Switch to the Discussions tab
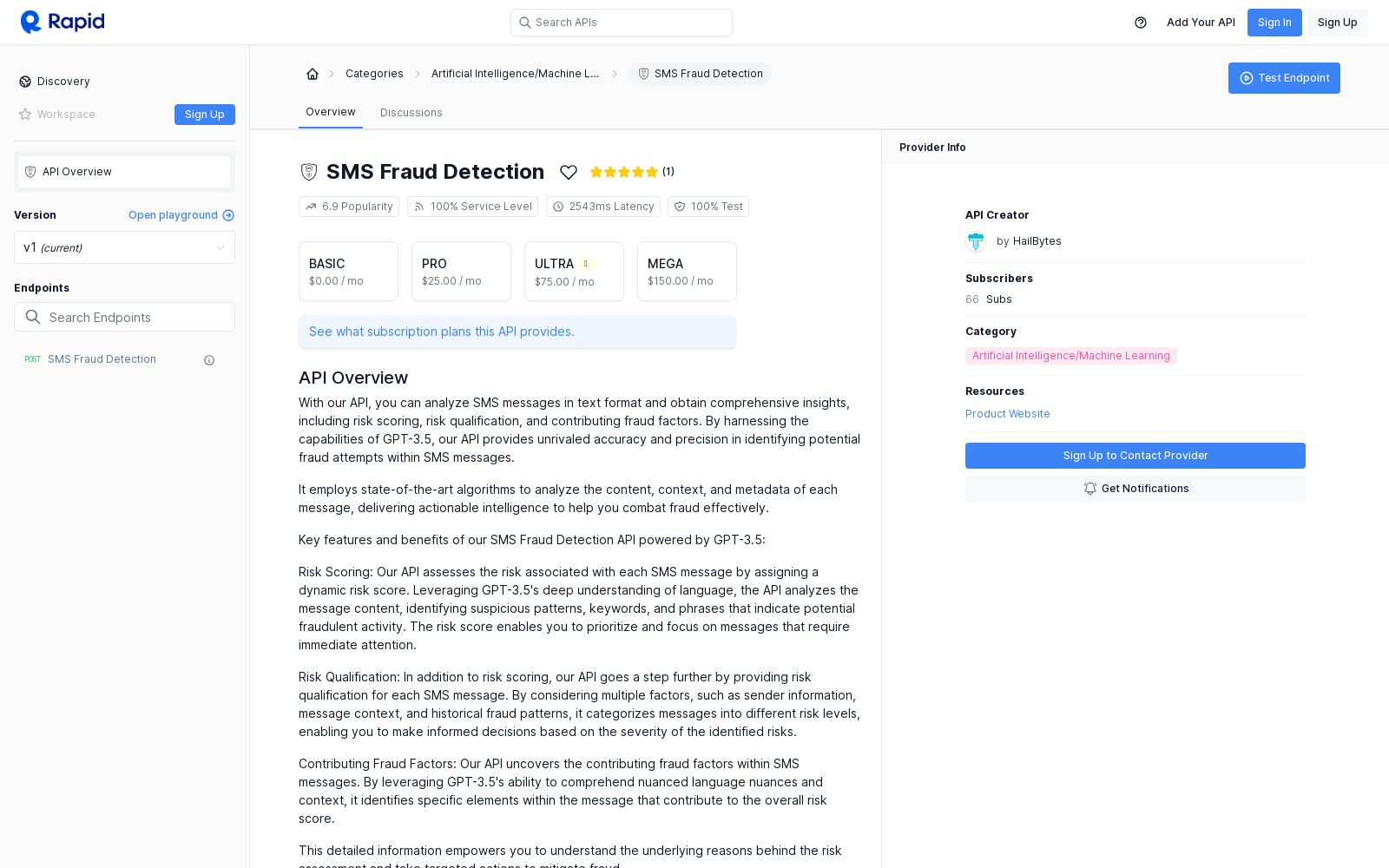 (411, 113)
